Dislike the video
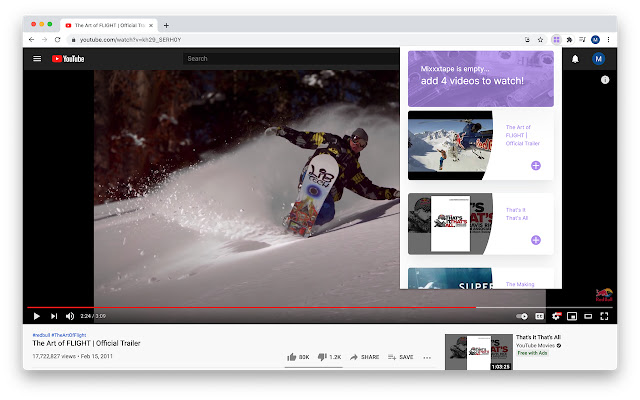 click(329, 357)
